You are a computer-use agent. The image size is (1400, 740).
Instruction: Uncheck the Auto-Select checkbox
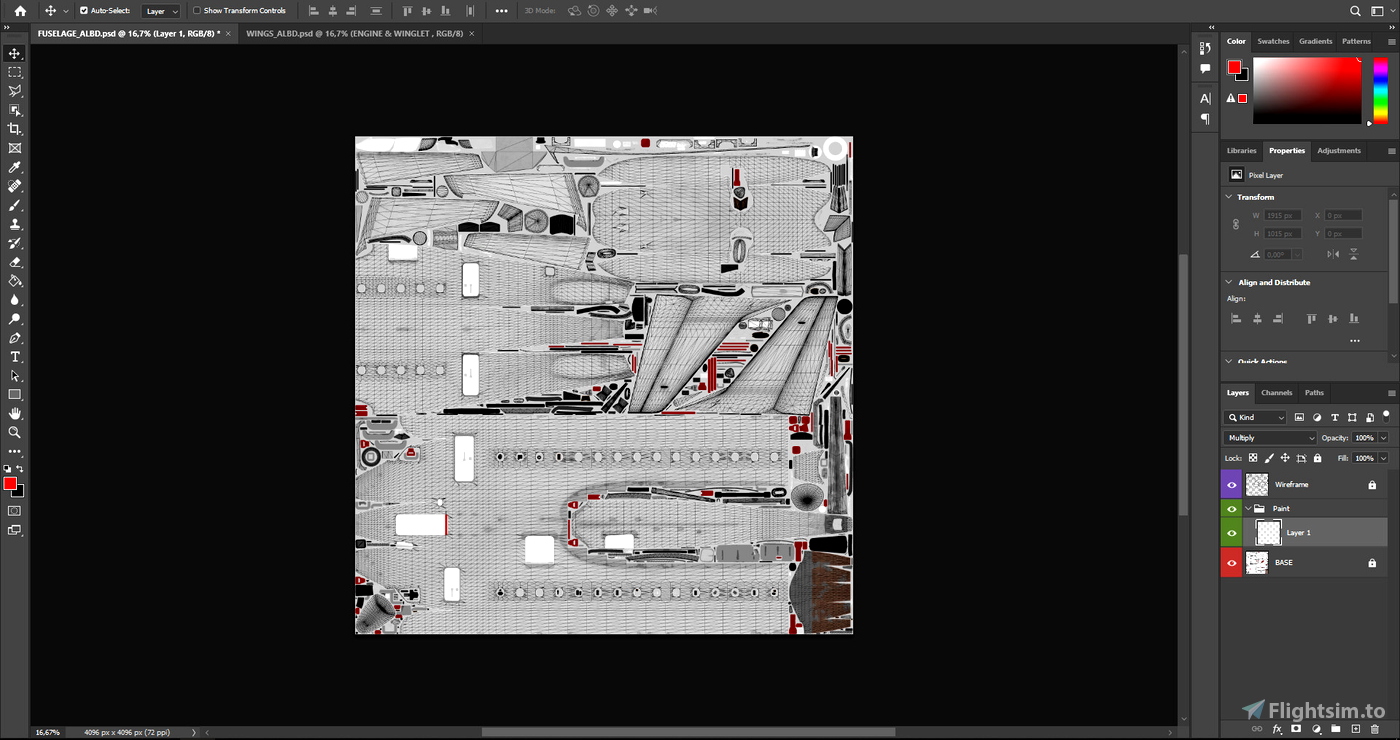click(x=84, y=11)
